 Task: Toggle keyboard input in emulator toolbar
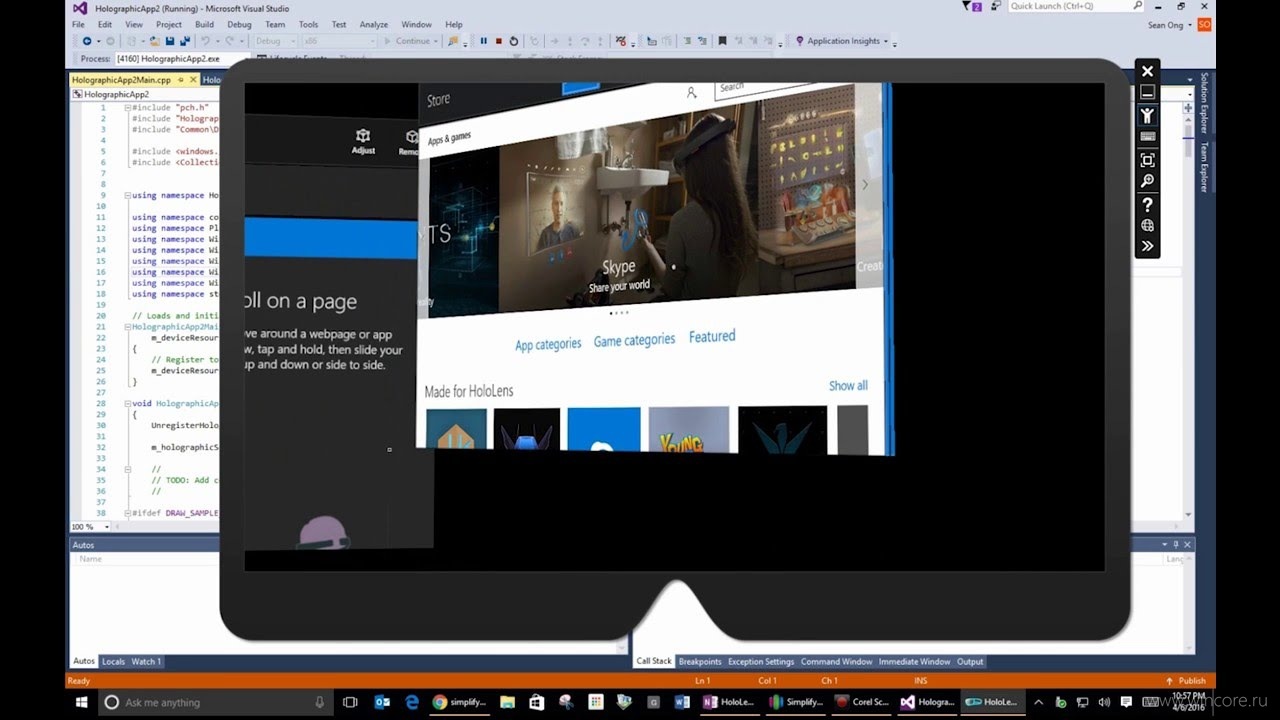pyautogui.click(x=1147, y=137)
